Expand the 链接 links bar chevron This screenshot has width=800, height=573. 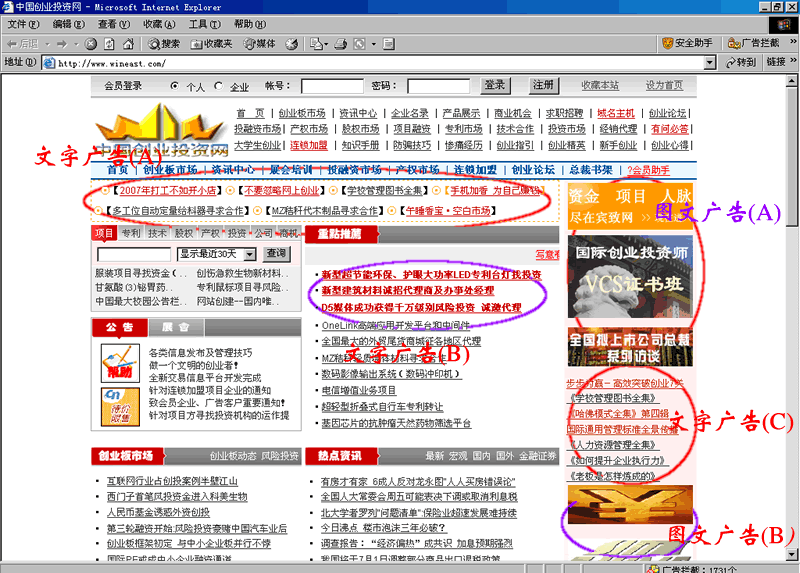click(x=793, y=61)
